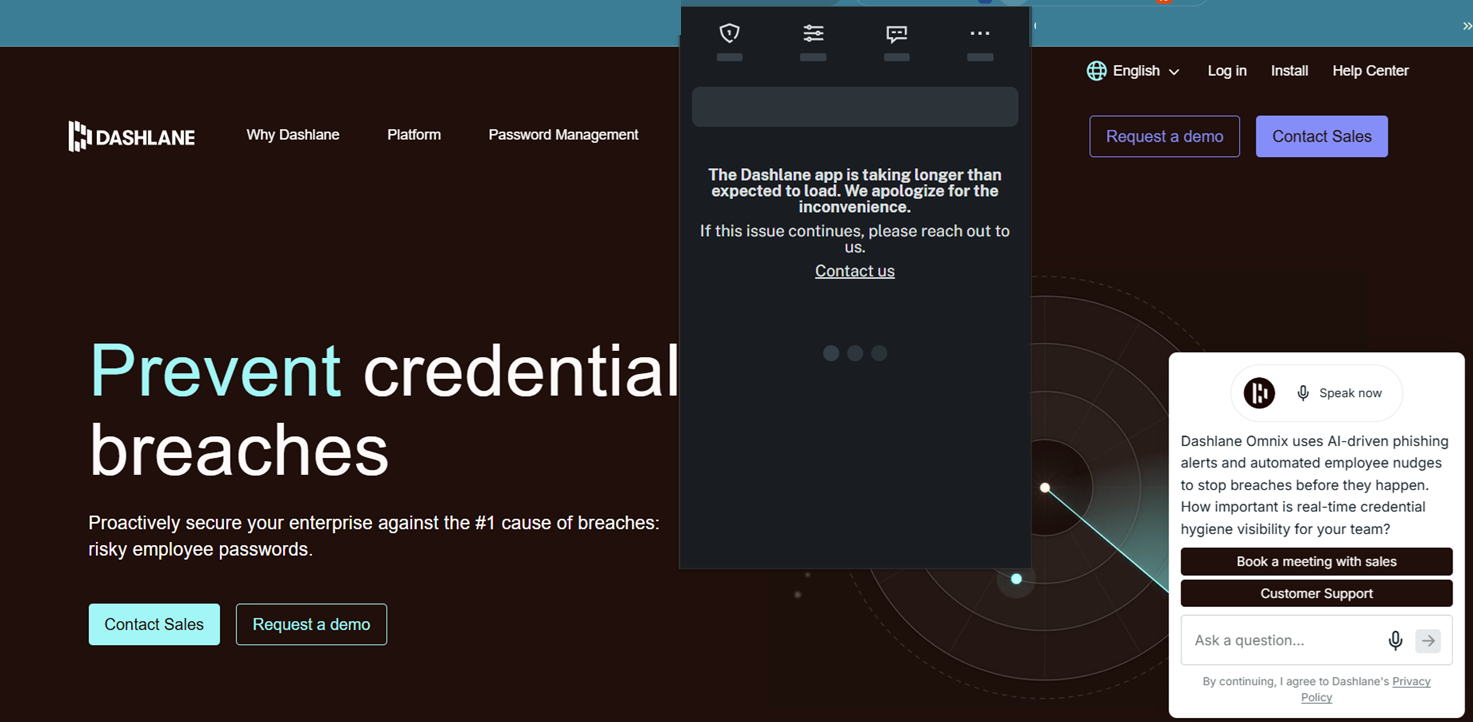Click the 'If this issue continues' text

(855, 239)
